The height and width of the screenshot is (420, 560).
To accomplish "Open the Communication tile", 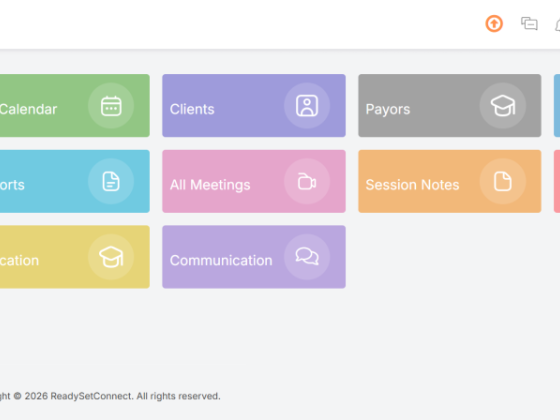I will click(254, 257).
